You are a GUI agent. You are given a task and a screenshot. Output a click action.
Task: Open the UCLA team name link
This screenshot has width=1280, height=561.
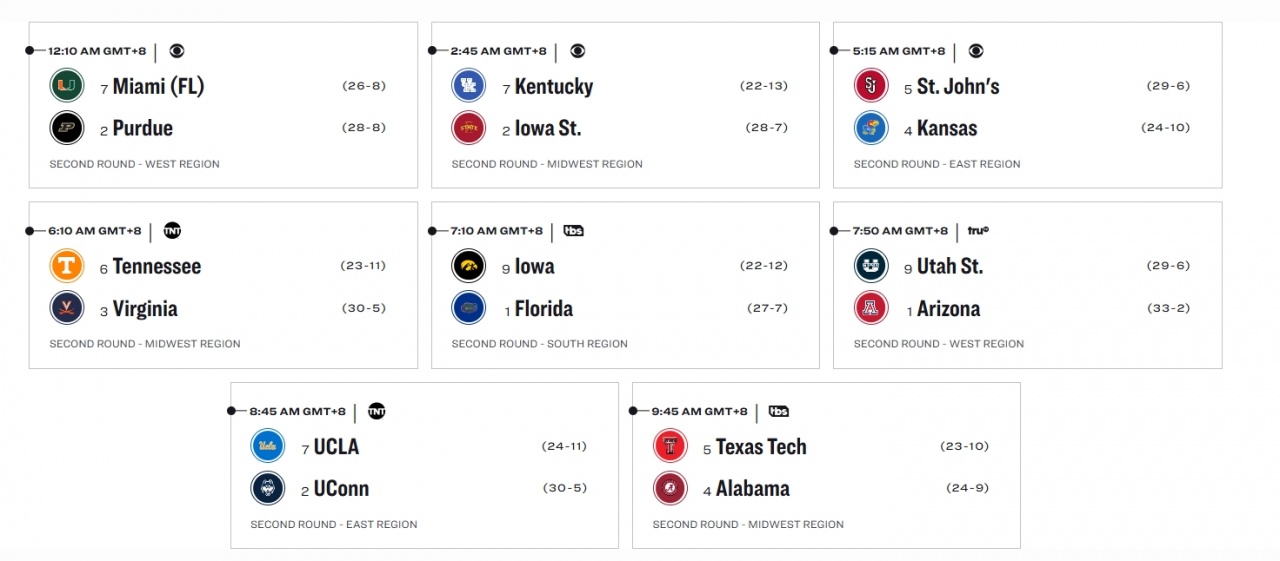[x=336, y=447]
